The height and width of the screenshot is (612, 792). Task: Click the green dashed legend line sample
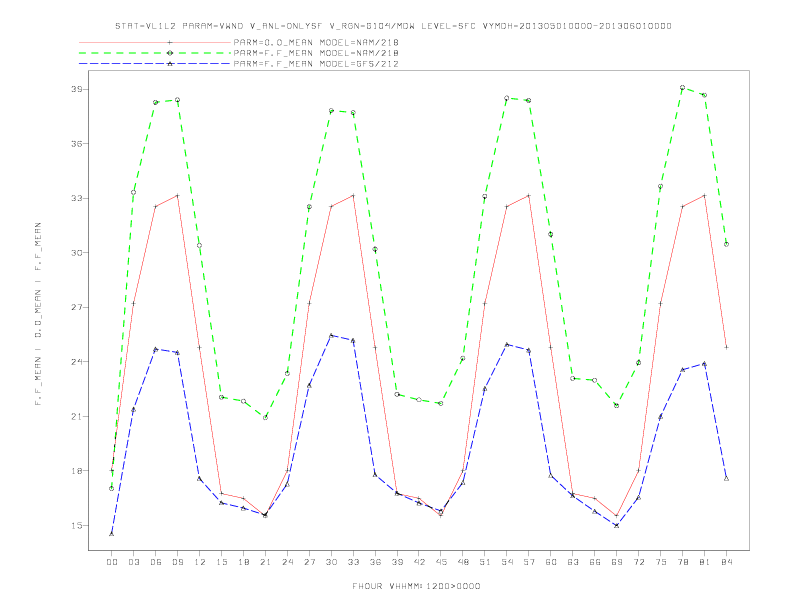(155, 53)
